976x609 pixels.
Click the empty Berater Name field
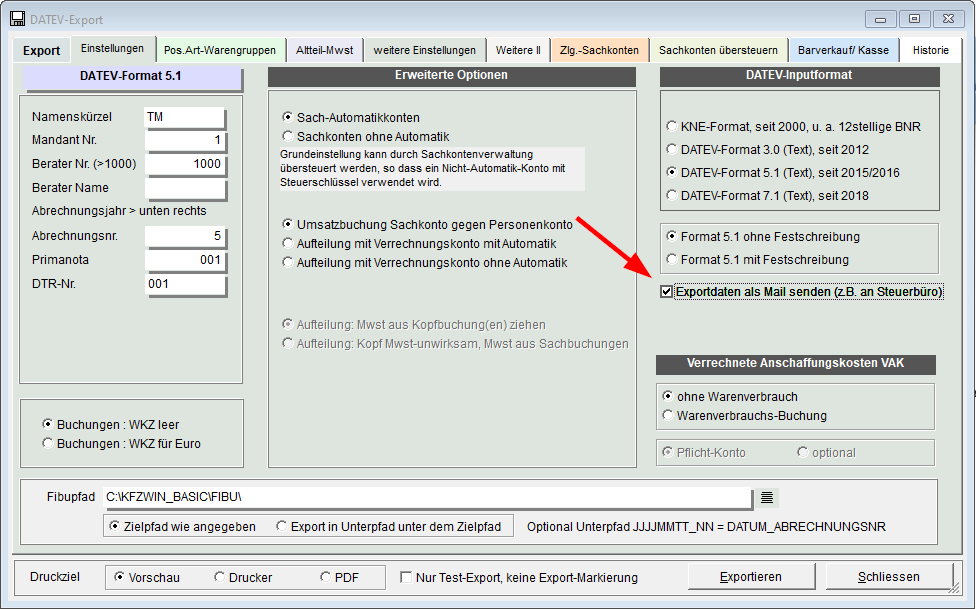(185, 187)
